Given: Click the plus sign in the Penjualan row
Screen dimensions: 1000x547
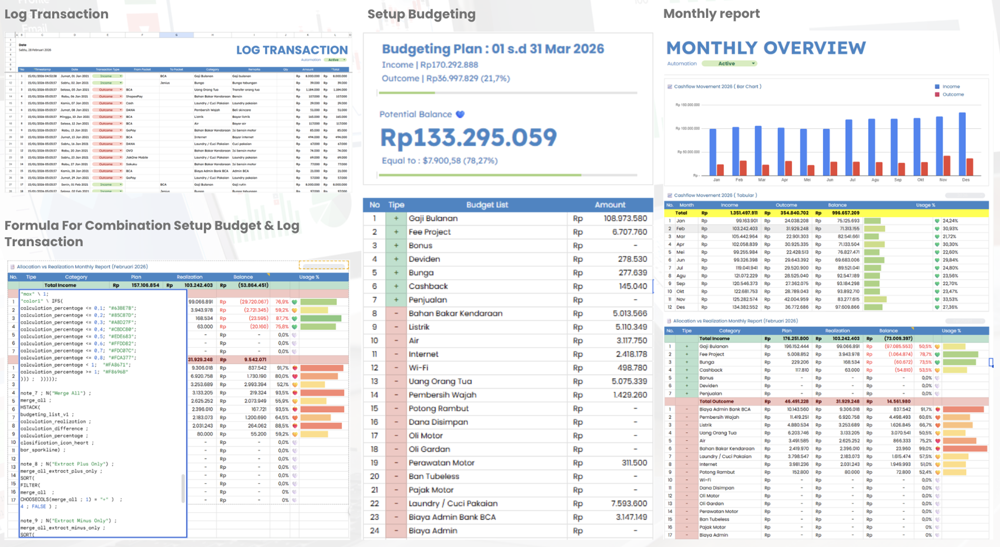Looking at the screenshot, I should 396,300.
